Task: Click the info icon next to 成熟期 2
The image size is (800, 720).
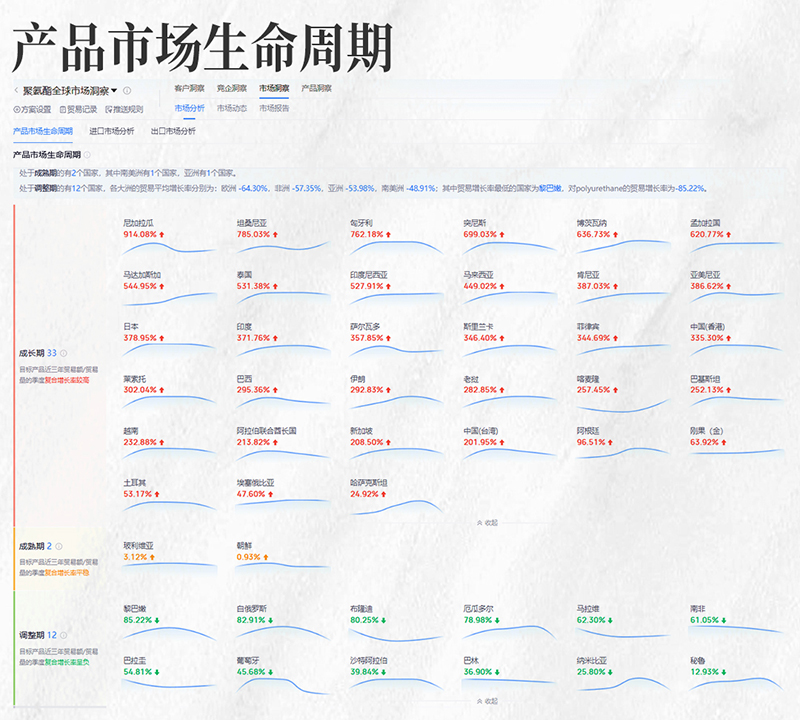Action: [60, 547]
